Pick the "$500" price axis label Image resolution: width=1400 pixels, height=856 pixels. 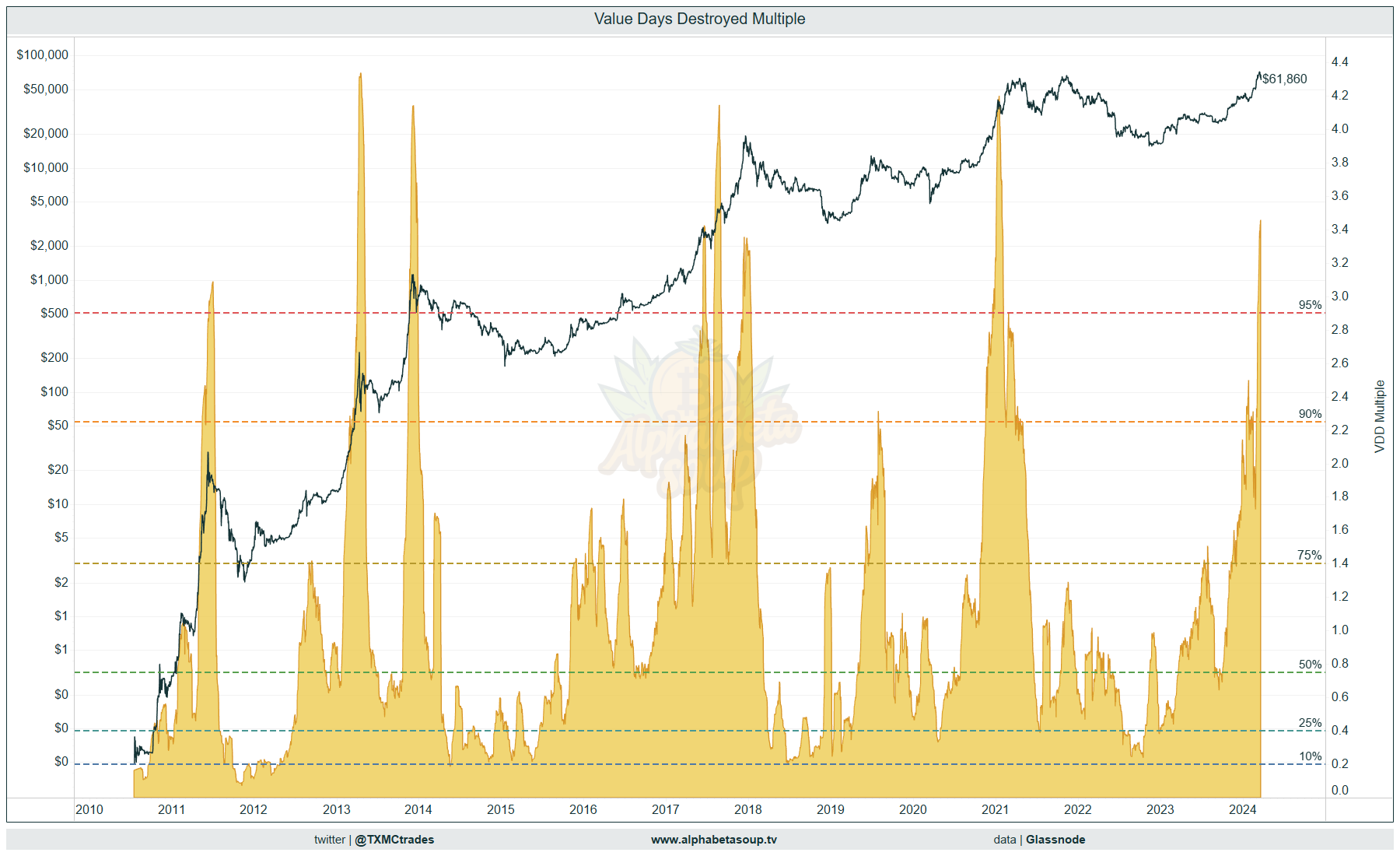54,313
